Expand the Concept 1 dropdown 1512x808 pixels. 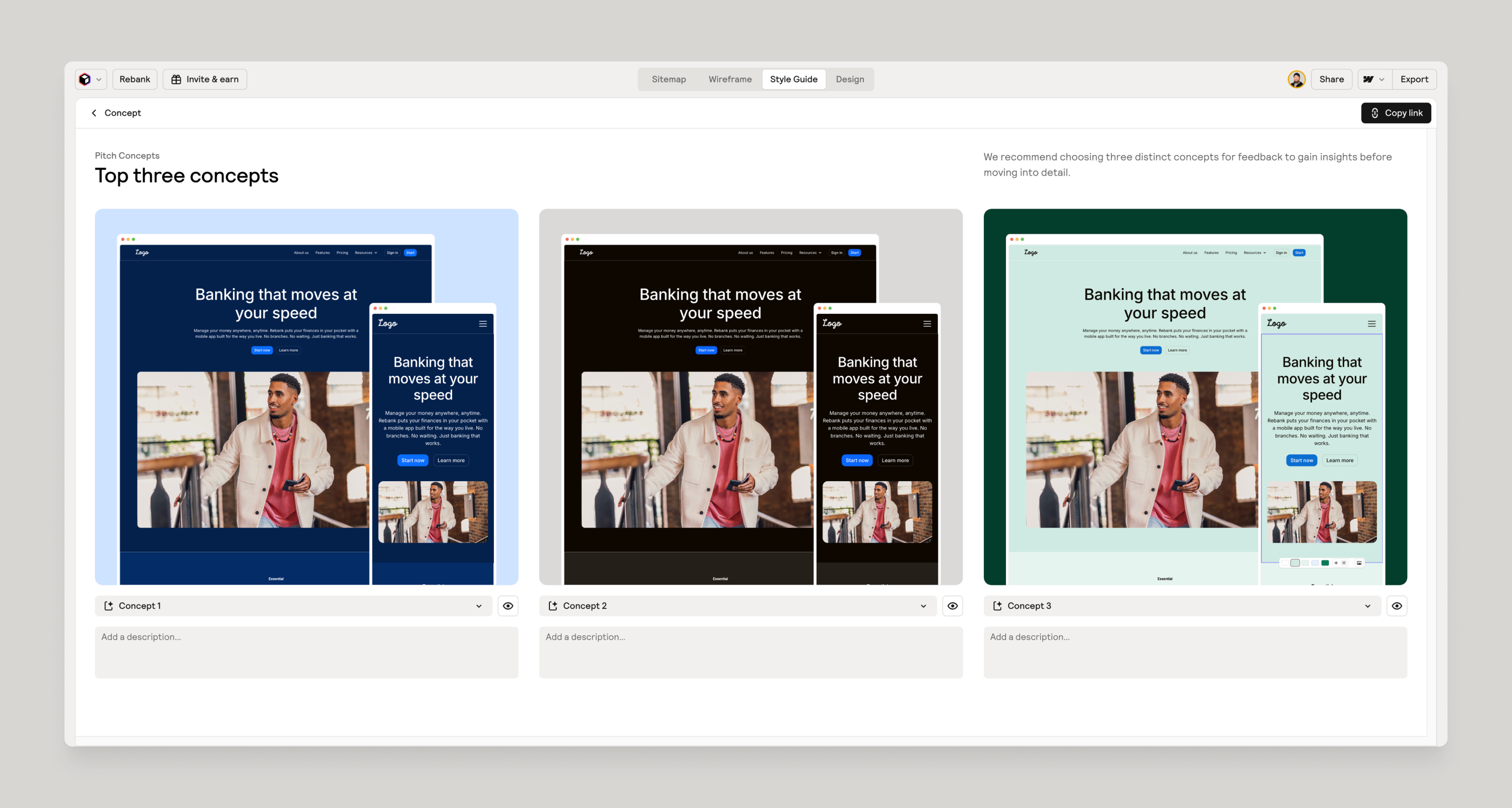(478, 605)
